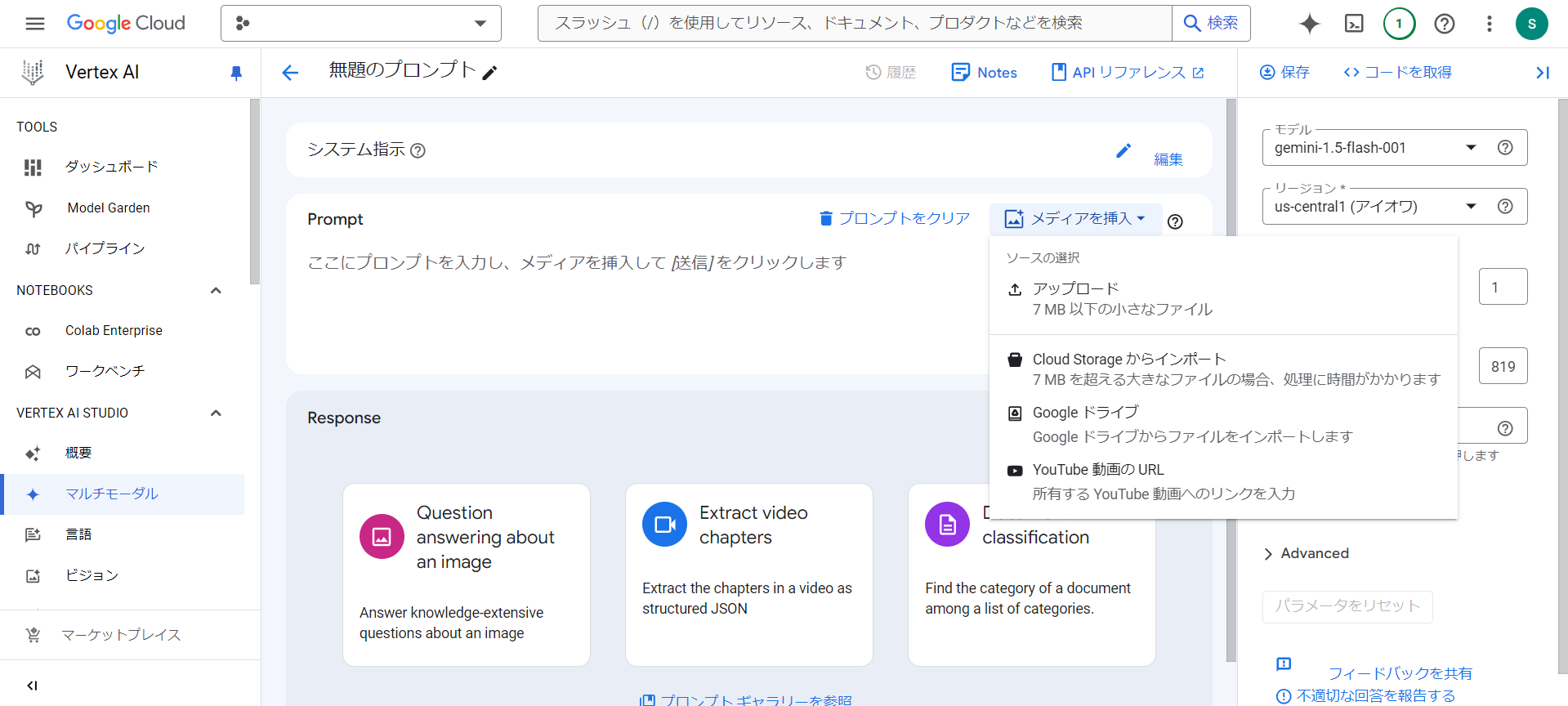The width and height of the screenshot is (1568, 706).
Task: Unpin Vertex AI using the pin icon
Action: [236, 74]
